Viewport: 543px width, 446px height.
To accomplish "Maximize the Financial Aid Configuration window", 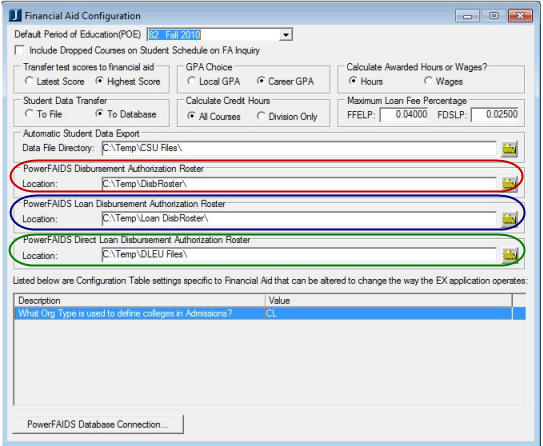I will [x=494, y=16].
